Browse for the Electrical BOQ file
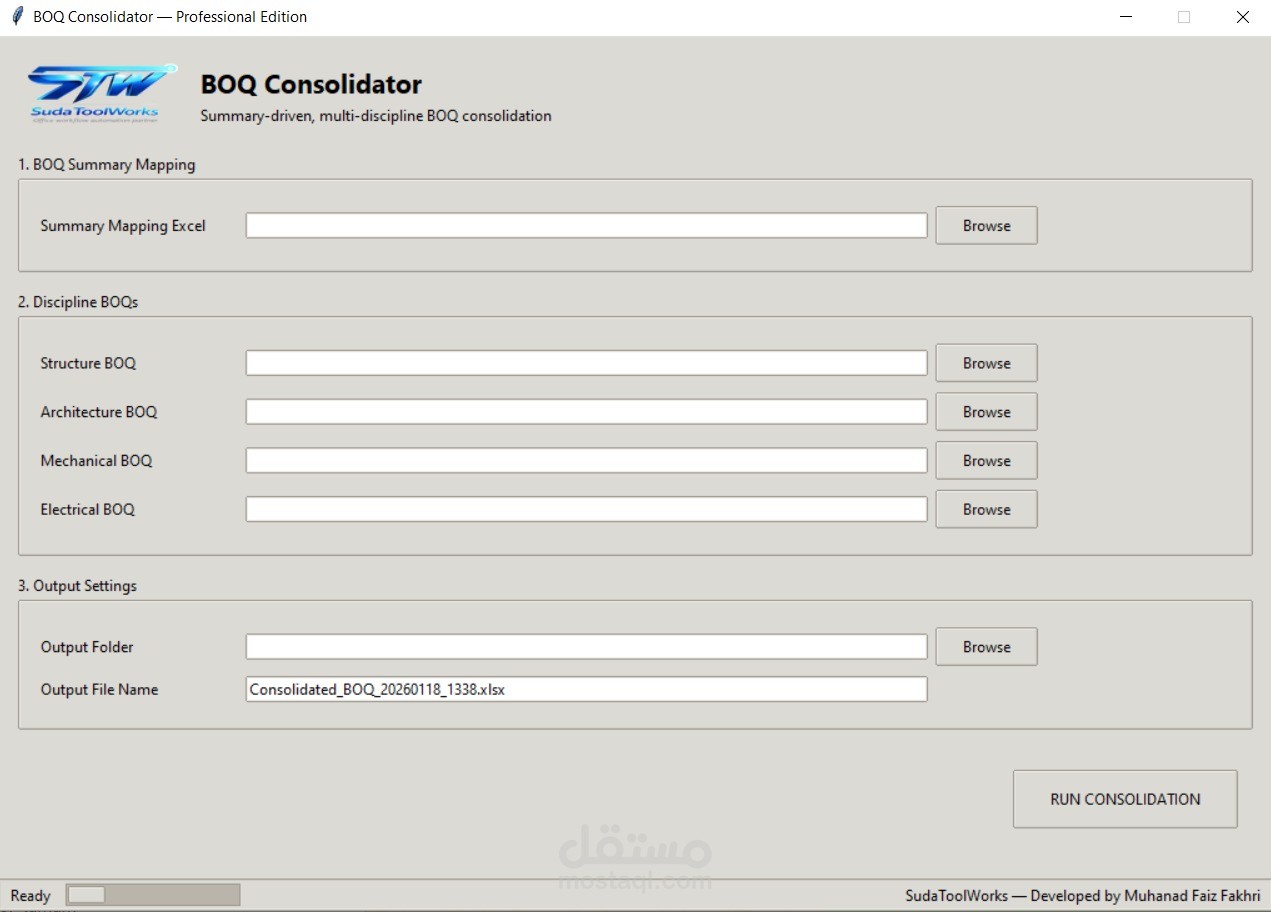The image size is (1271, 912). tap(986, 509)
